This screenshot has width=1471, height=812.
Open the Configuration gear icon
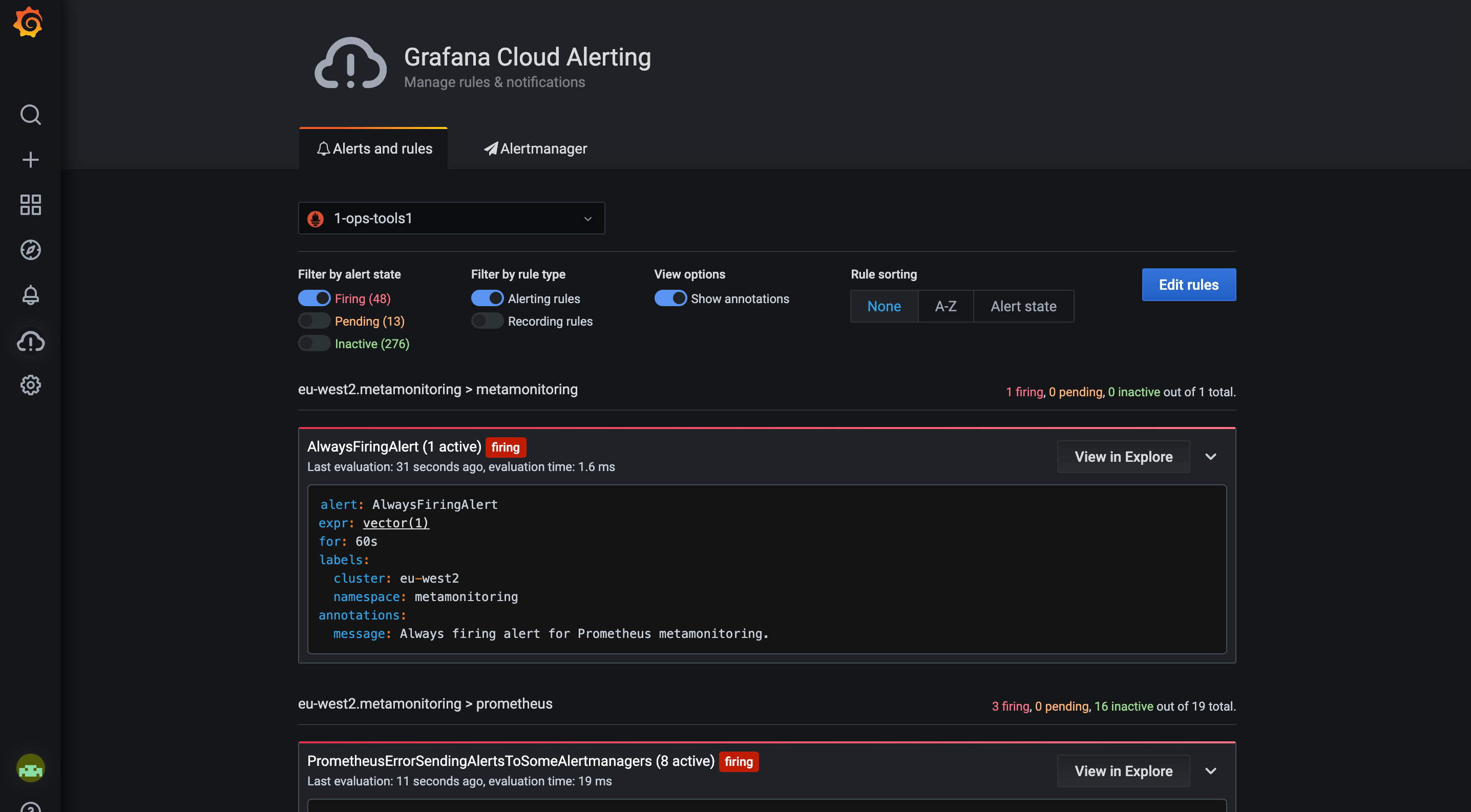tap(30, 385)
